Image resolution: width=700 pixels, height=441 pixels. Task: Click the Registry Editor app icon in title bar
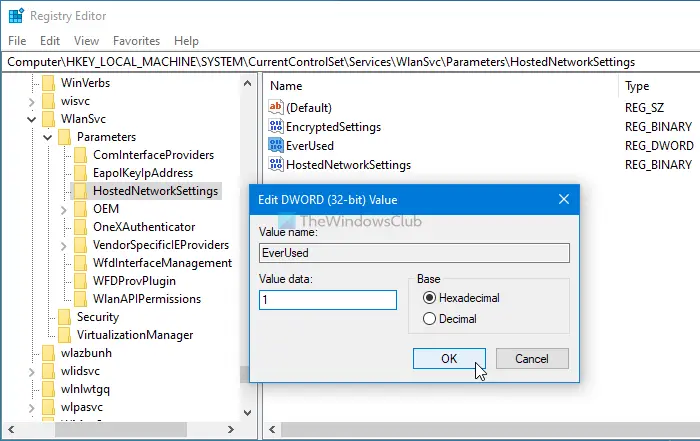pos(16,16)
